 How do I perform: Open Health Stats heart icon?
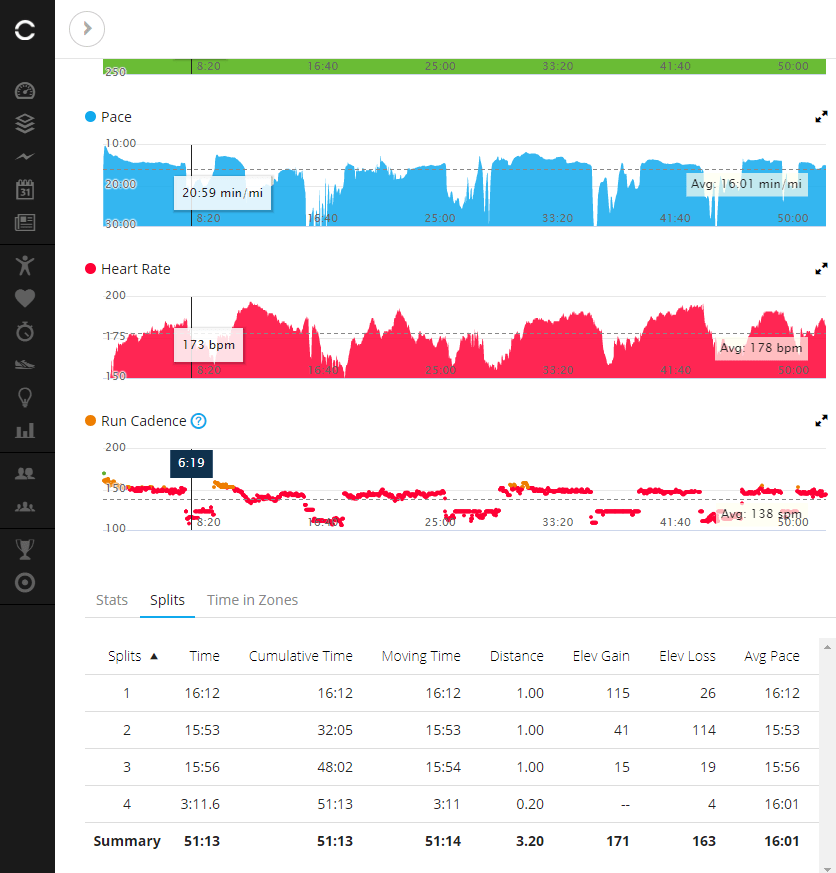pyautogui.click(x=26, y=297)
